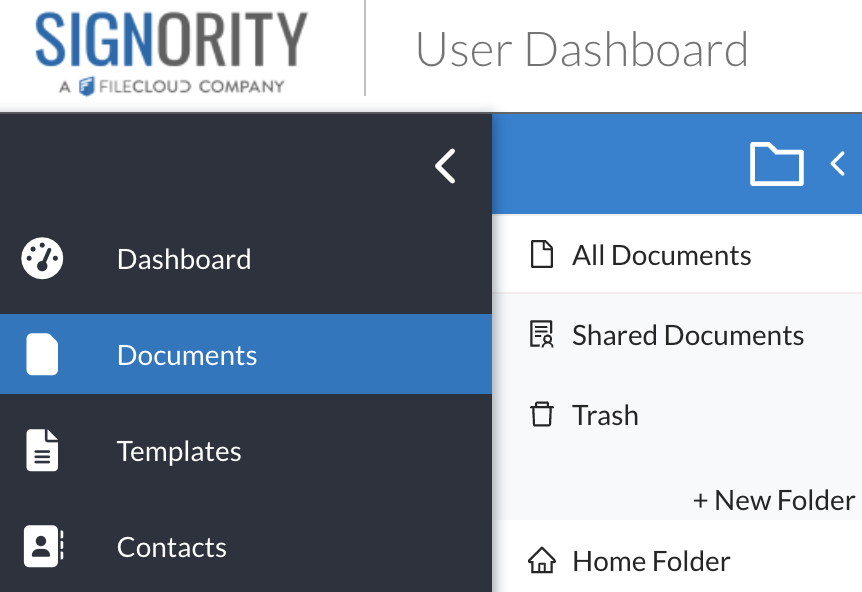The width and height of the screenshot is (862, 592).
Task: Open Shared Documents
Action: [x=677, y=335]
